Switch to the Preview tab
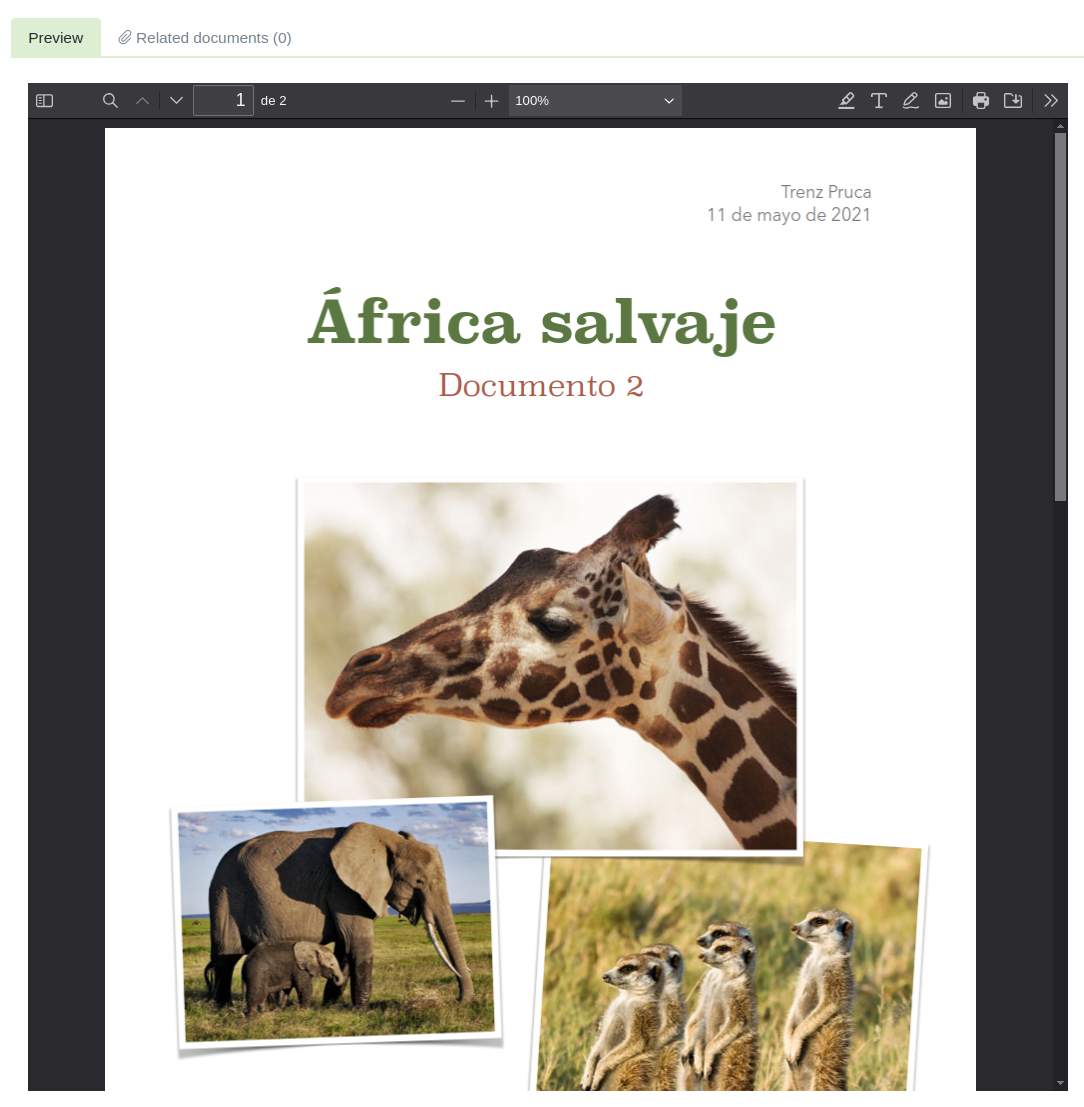This screenshot has height=1107, width=1084. coord(56,38)
